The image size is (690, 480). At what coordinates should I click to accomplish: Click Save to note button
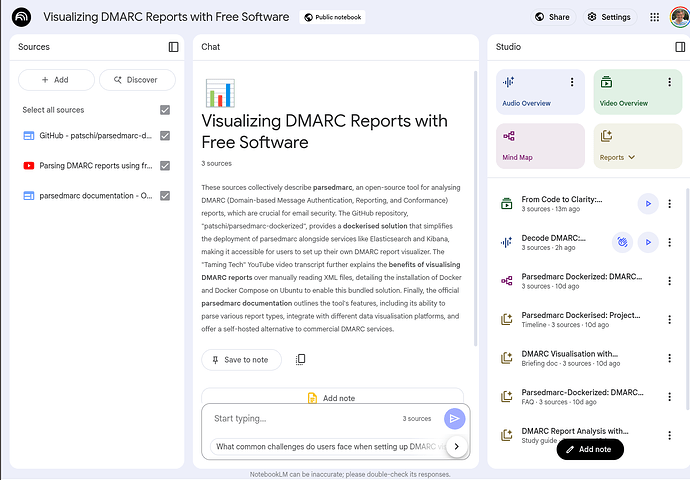pos(242,360)
